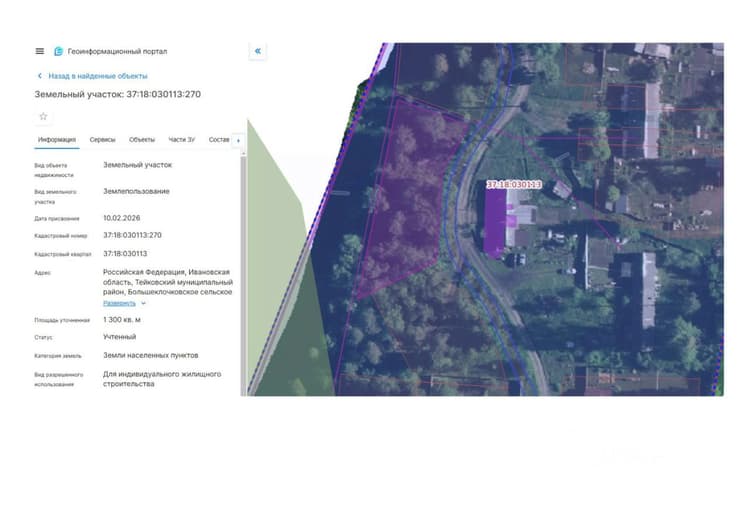Screen dimensions: 750x530
Task: Open the Сервисы tab
Action: click(x=102, y=140)
